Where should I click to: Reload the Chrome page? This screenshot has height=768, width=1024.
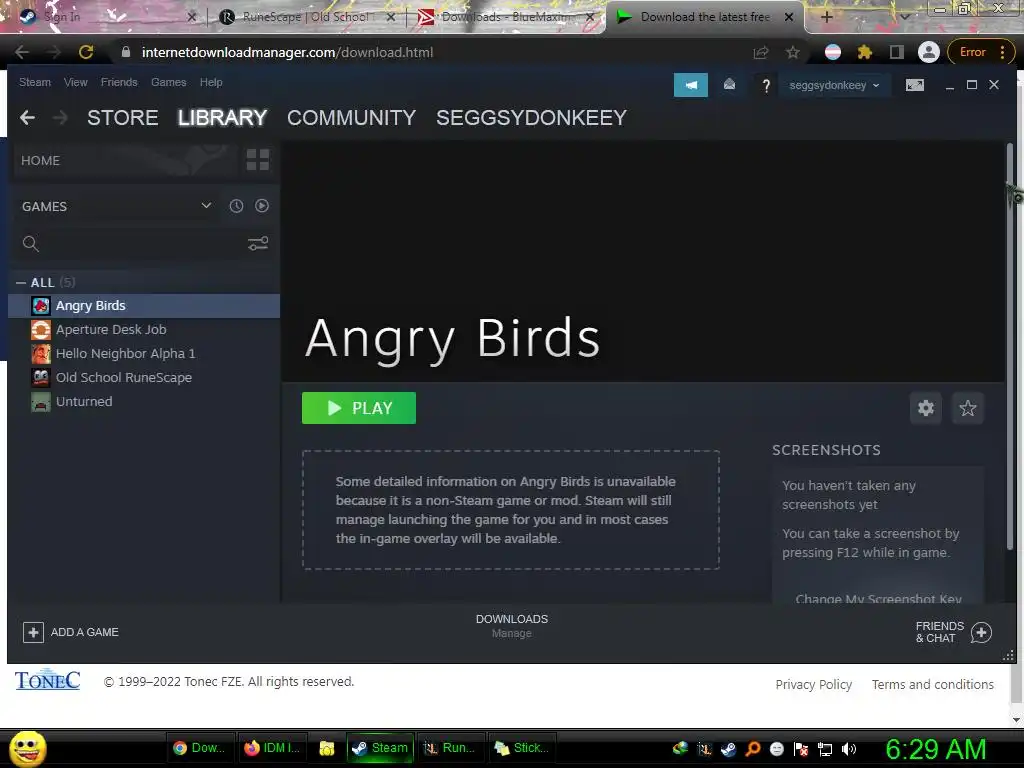point(86,52)
